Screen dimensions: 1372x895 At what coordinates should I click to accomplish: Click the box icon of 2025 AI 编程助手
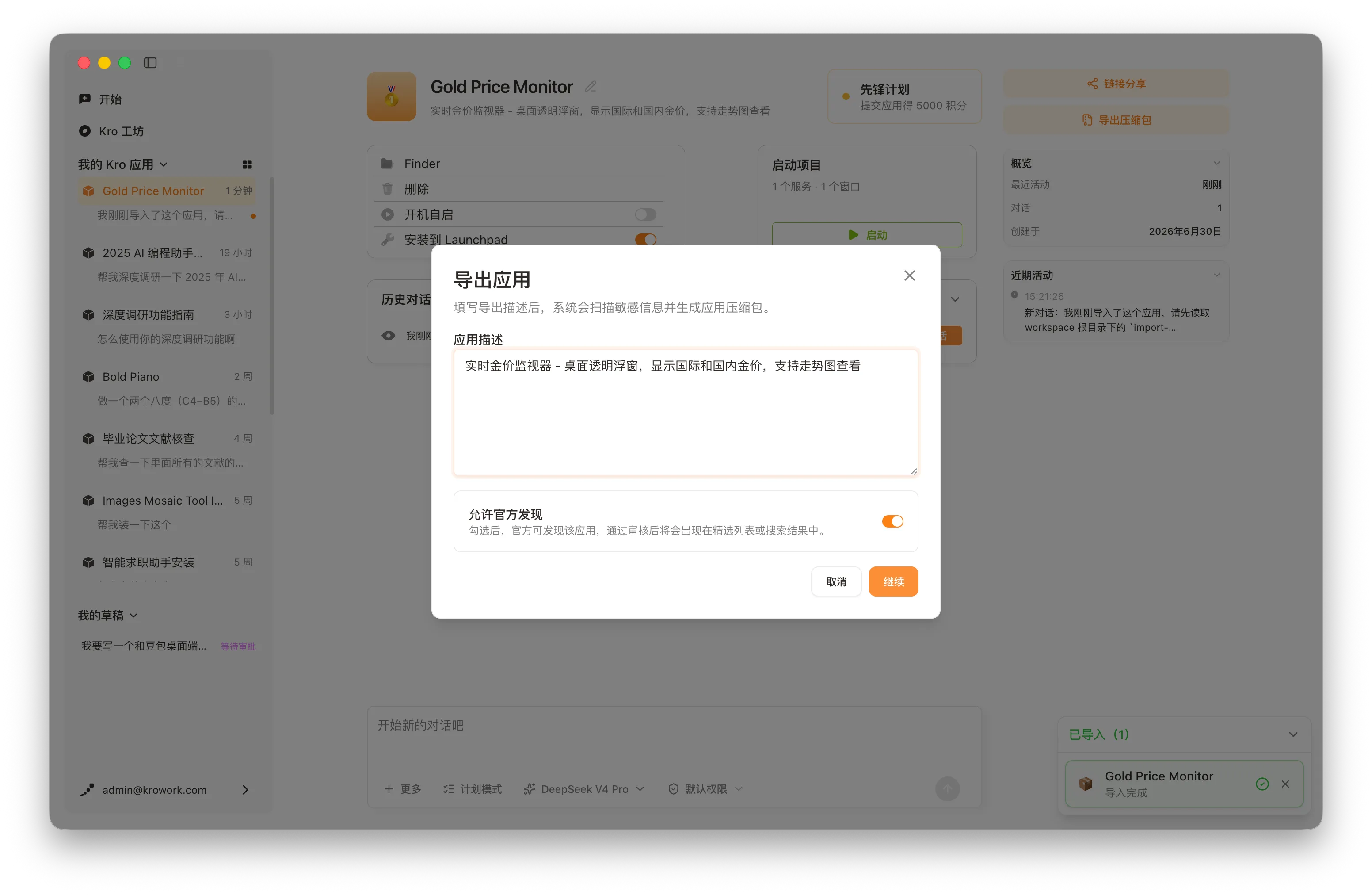click(x=88, y=253)
